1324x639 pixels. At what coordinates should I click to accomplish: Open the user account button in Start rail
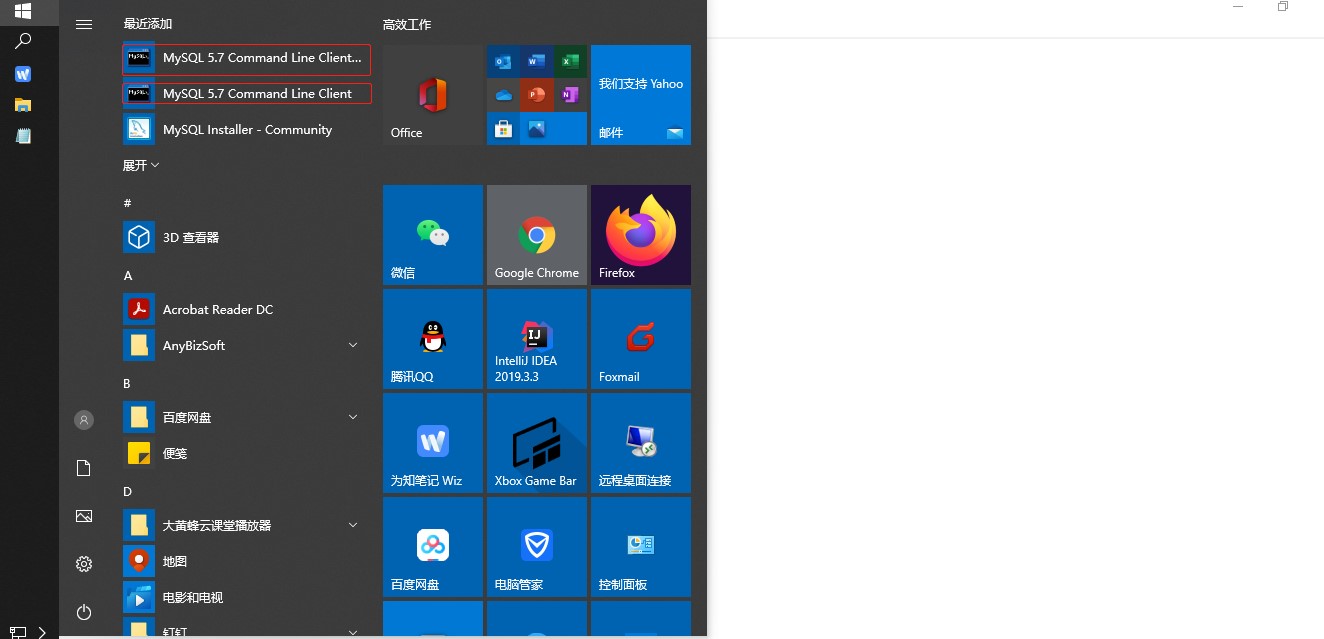click(84, 420)
